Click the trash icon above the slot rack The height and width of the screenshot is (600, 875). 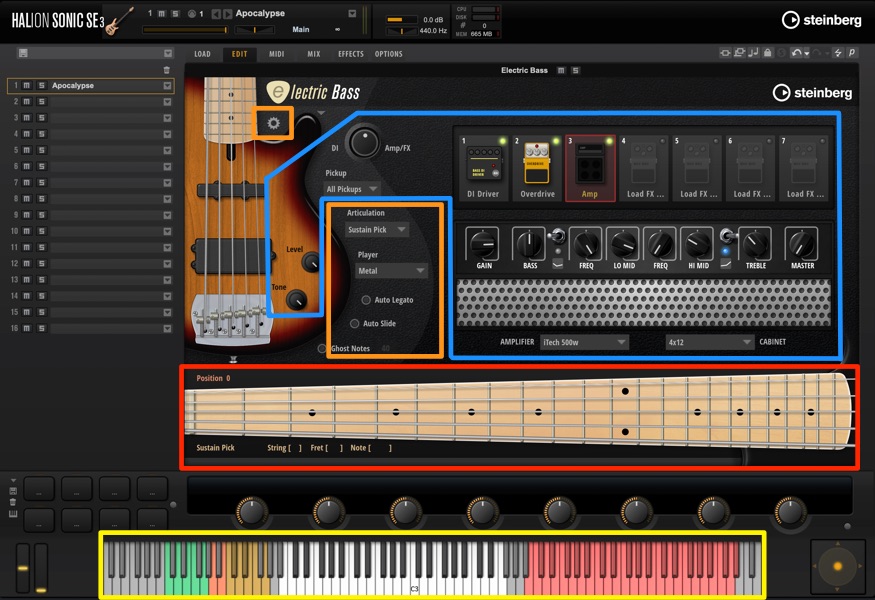coord(166,70)
